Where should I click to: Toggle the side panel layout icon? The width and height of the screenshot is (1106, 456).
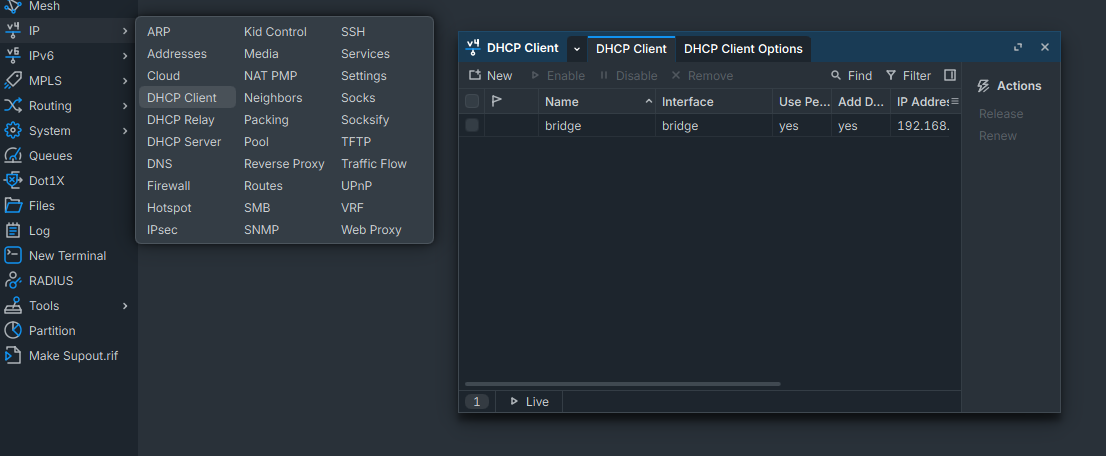pos(949,76)
